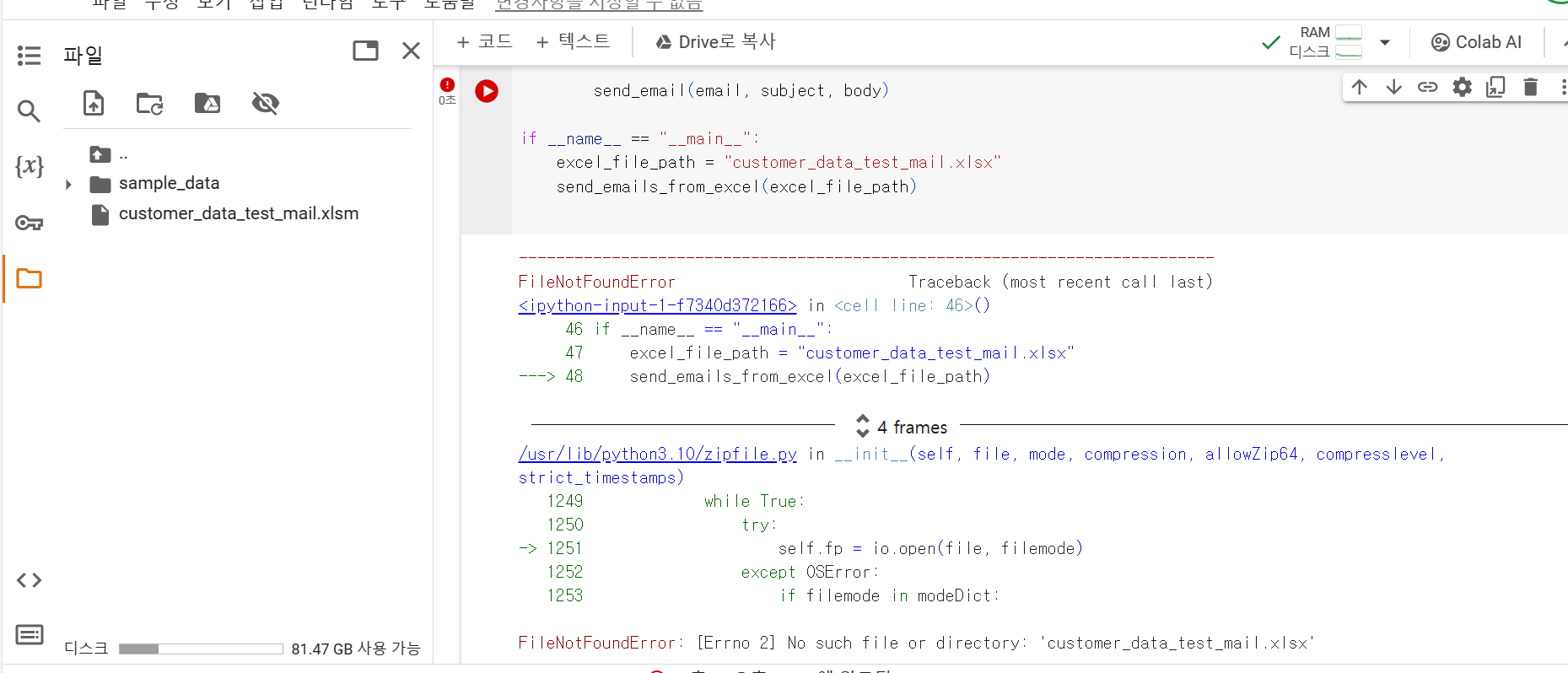Open cell editor settings gear
Viewport: 1568px width, 673px height.
pyautogui.click(x=1462, y=87)
